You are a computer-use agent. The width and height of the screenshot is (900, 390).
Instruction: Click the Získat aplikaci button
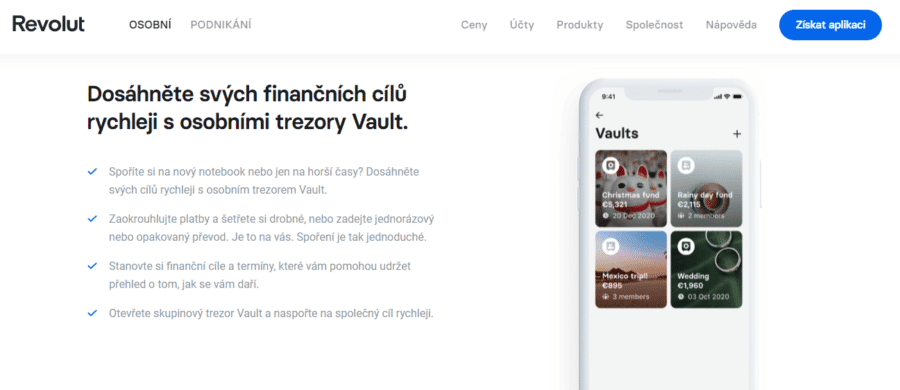point(830,25)
